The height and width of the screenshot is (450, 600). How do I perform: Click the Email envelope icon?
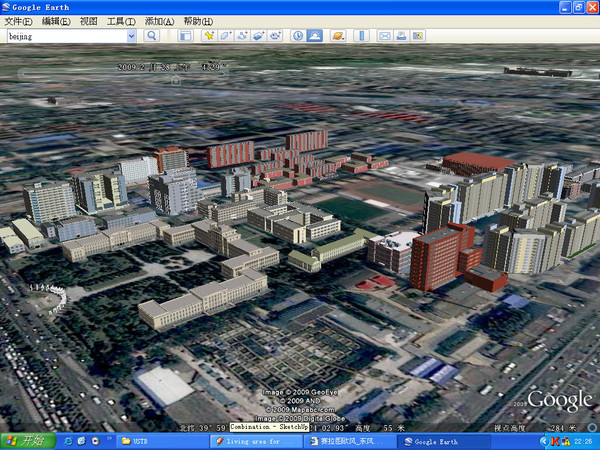(385, 36)
